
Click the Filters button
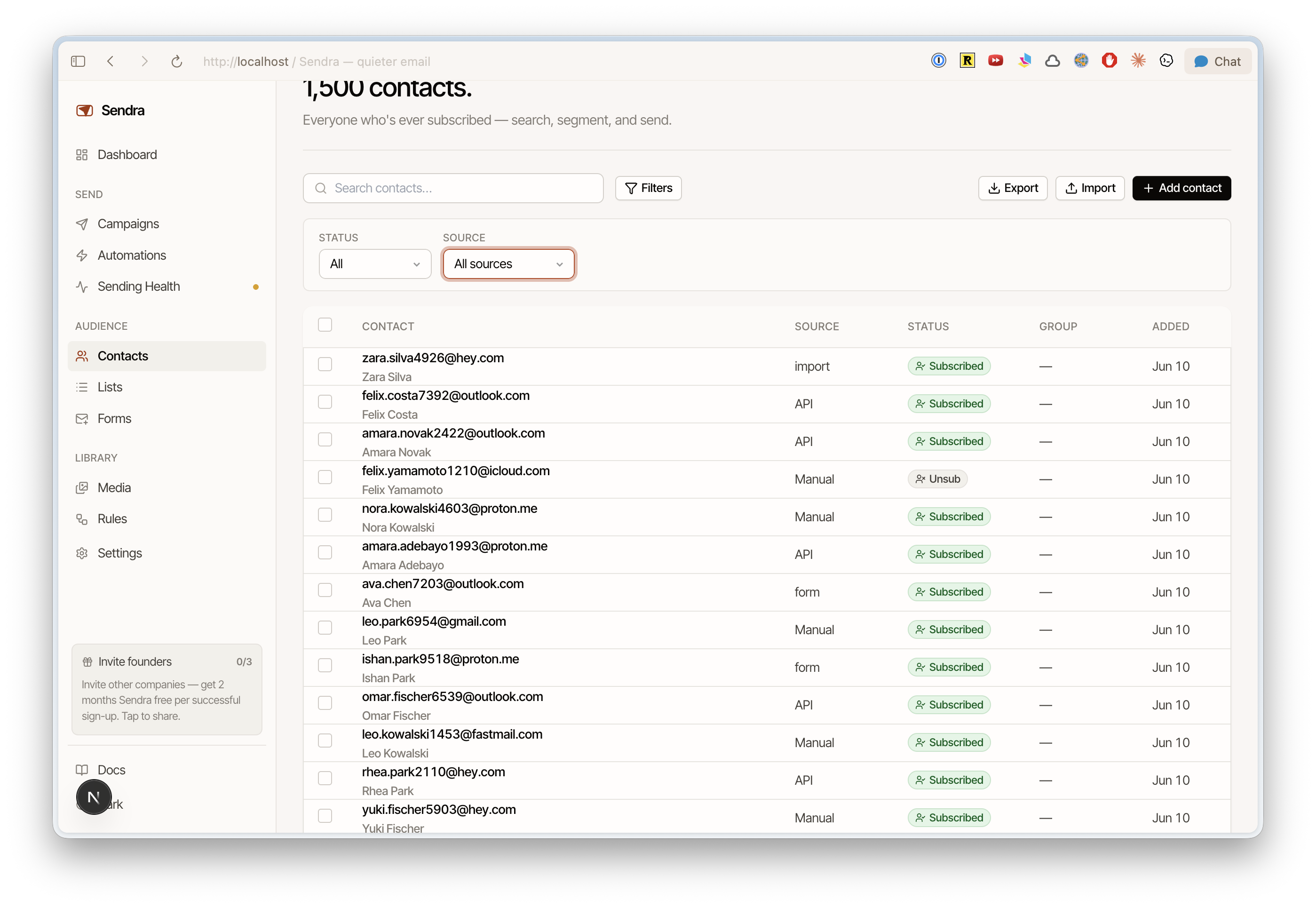click(x=648, y=188)
